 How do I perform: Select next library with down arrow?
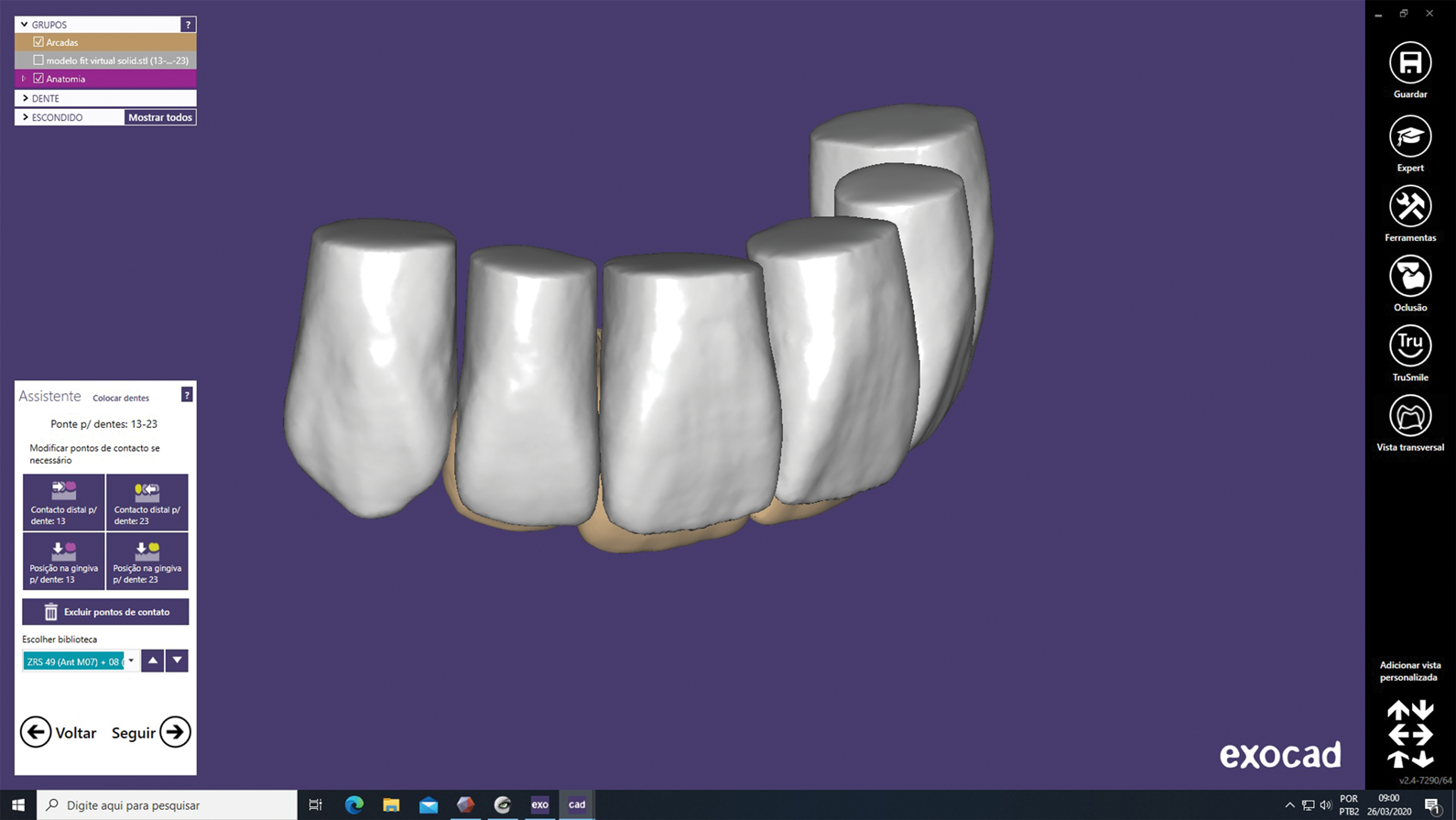177,661
